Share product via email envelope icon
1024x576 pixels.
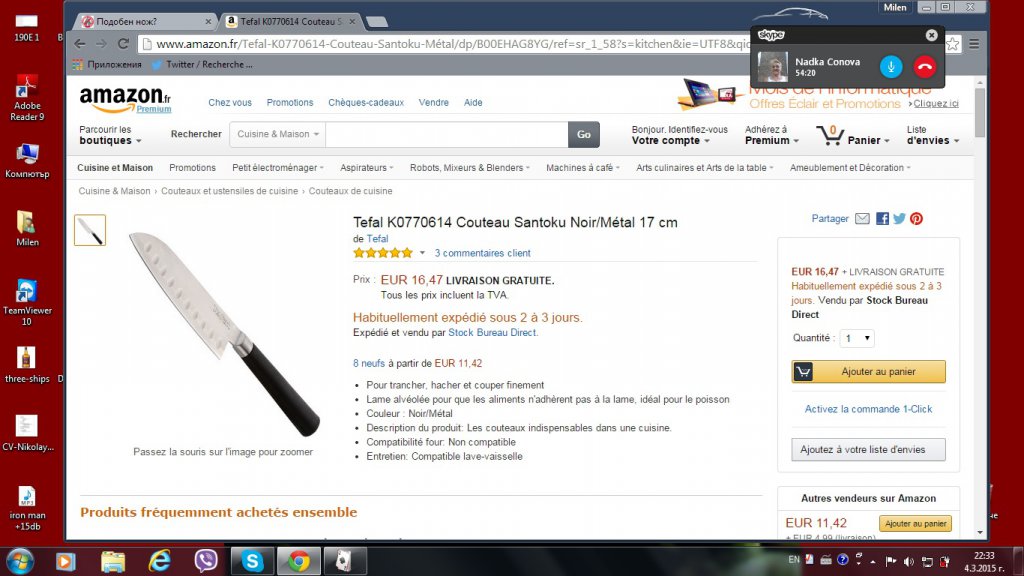pyautogui.click(x=862, y=219)
